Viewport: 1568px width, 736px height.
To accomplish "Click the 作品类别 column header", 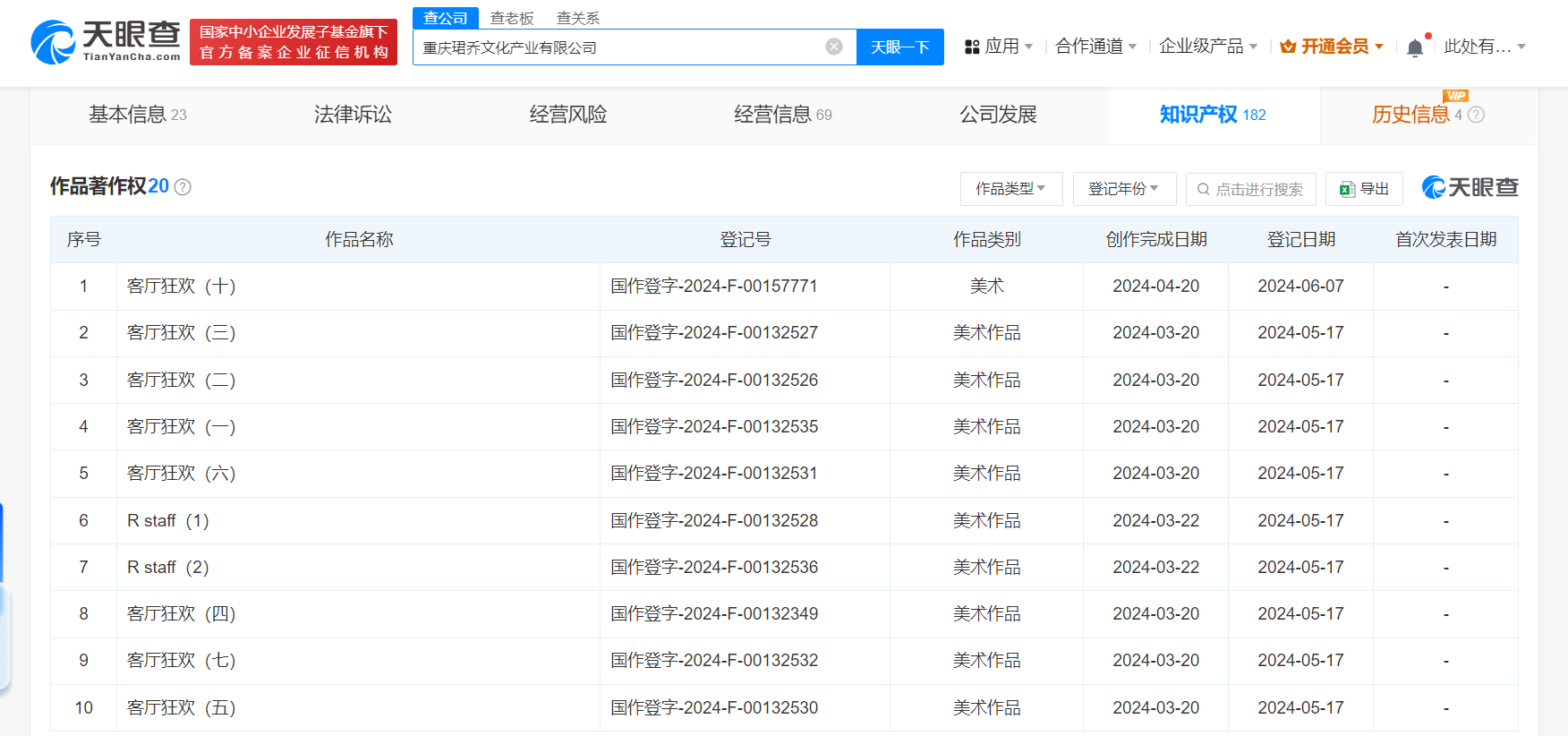I will tap(987, 239).
